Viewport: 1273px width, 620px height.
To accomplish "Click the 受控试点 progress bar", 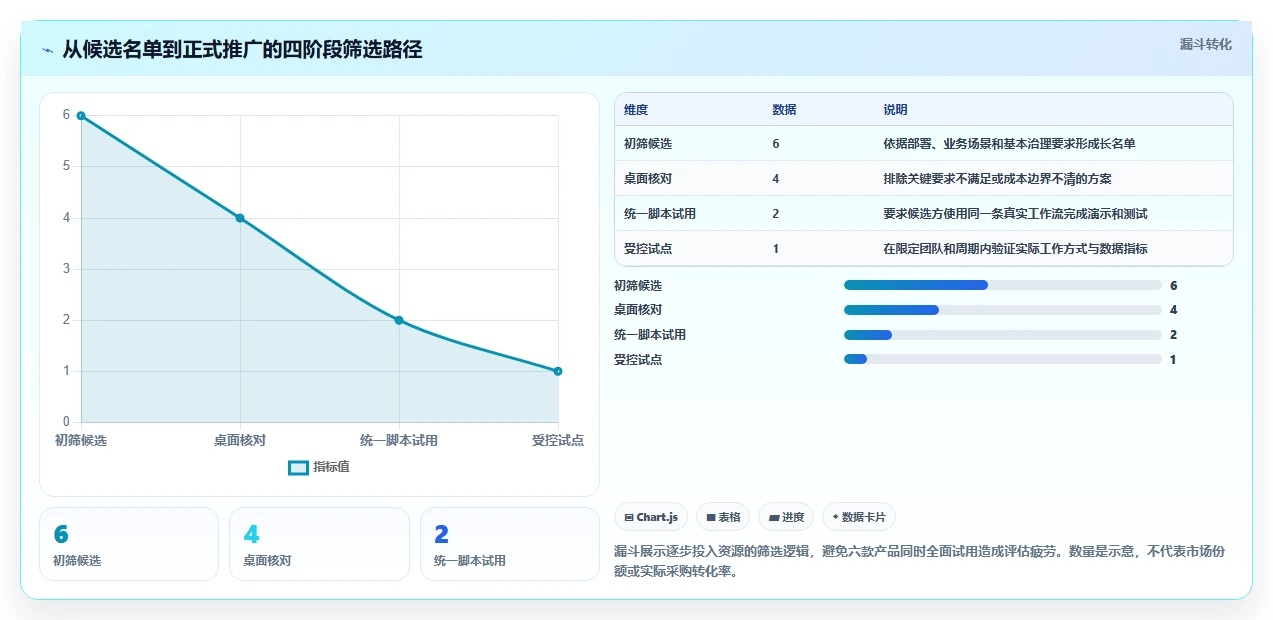I will (1003, 359).
